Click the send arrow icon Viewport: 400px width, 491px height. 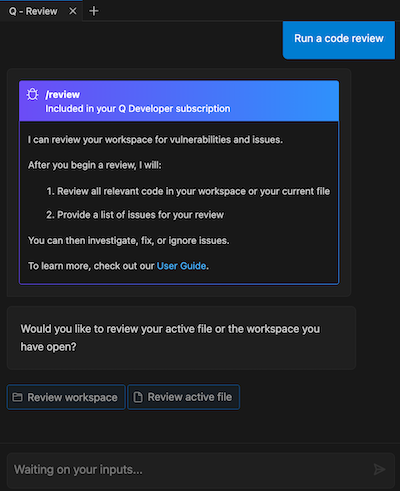pyautogui.click(x=379, y=470)
